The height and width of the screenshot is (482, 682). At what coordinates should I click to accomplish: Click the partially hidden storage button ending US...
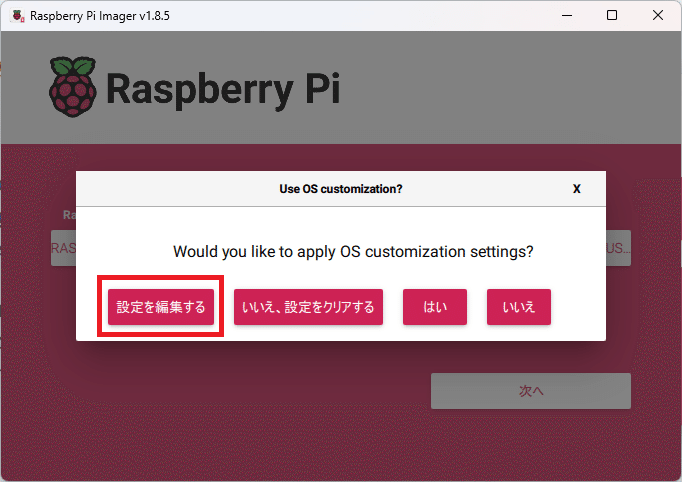(x=618, y=248)
